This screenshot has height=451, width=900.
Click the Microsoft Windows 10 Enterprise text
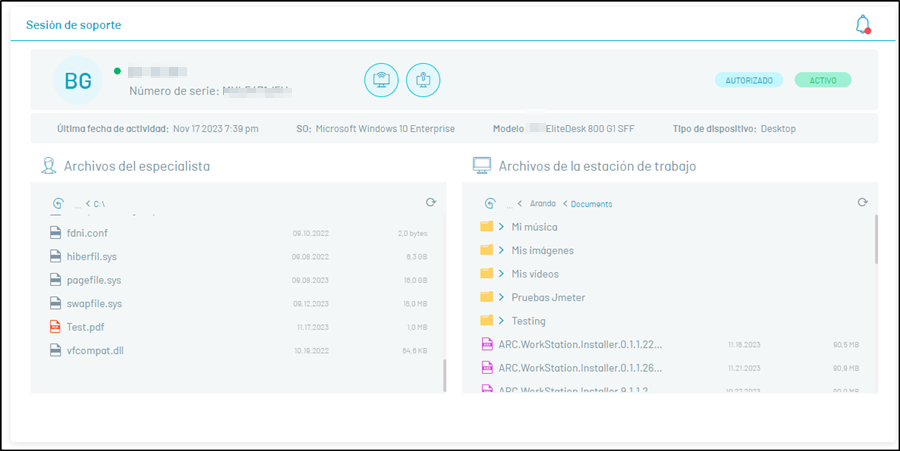[385, 129]
